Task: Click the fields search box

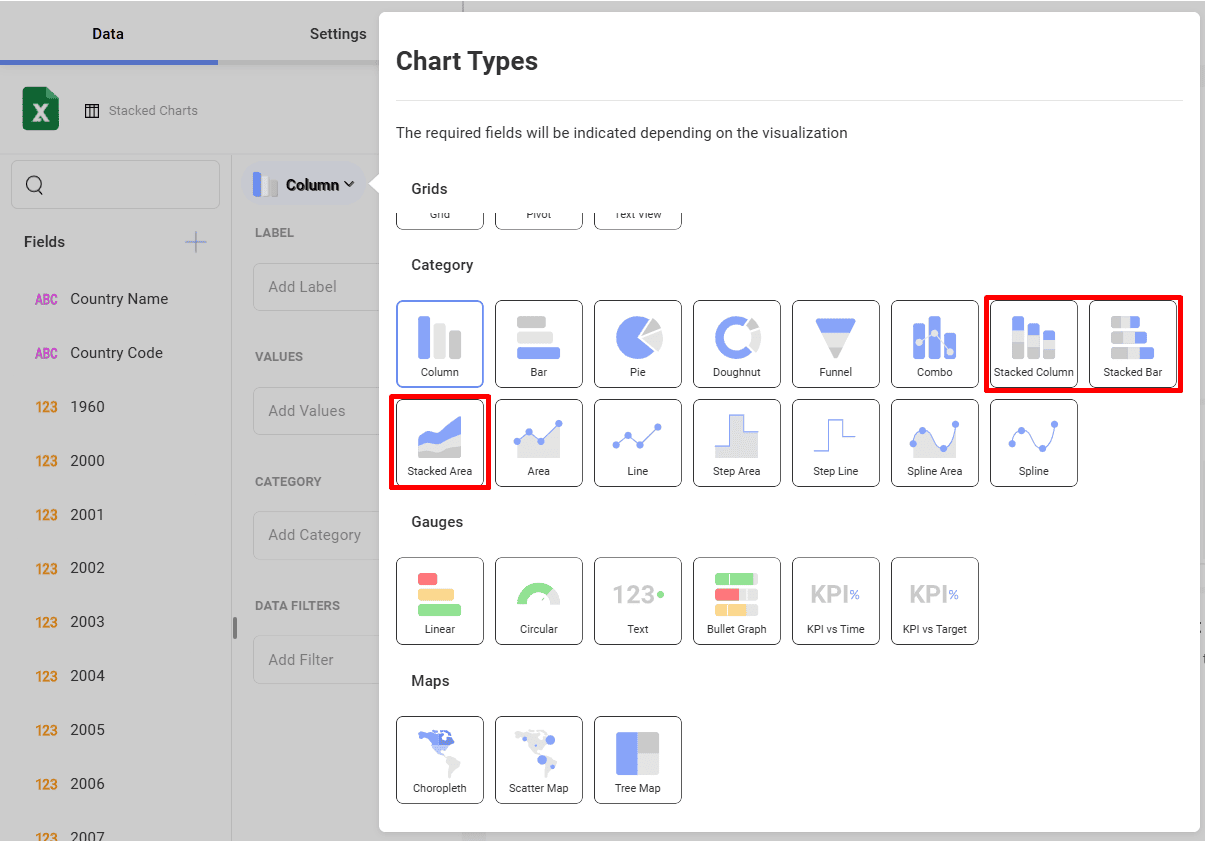Action: (x=116, y=185)
